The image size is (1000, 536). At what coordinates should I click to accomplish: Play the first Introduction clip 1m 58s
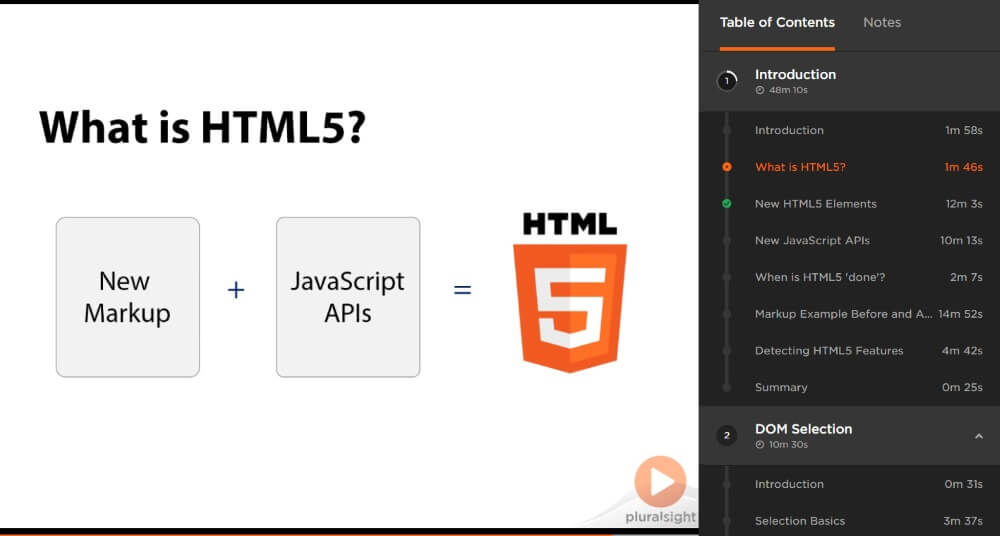coord(849,130)
